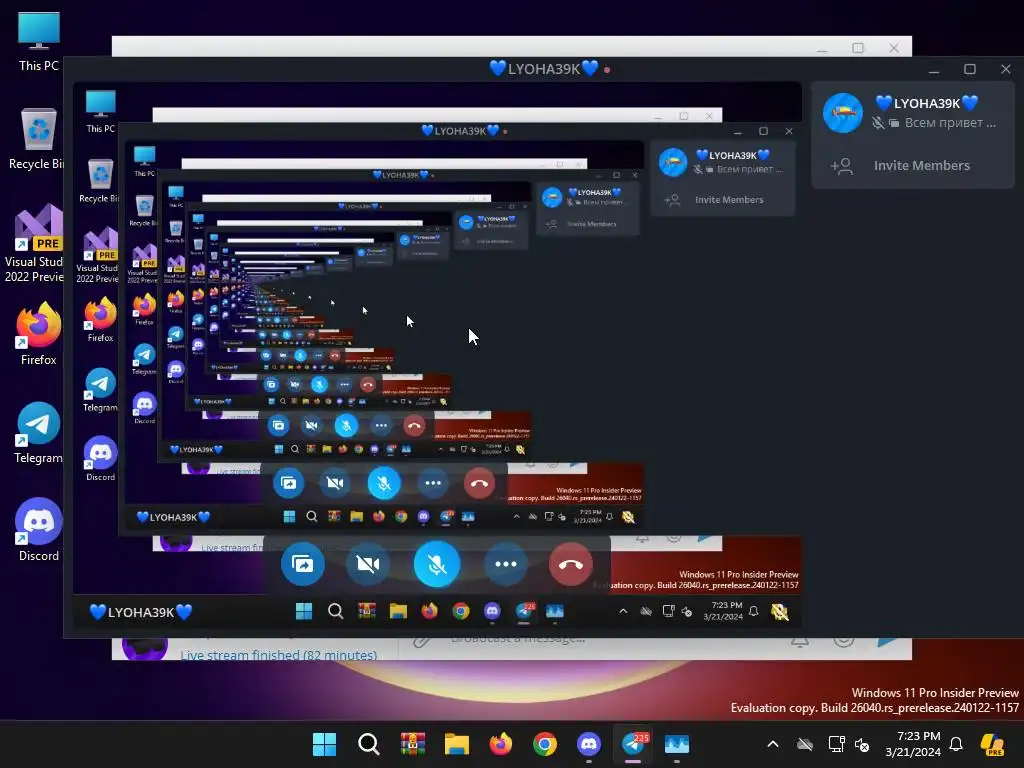The width and height of the screenshot is (1024, 768).
Task: Minimize the LYOHA39K video chat window
Action: [x=934, y=69]
